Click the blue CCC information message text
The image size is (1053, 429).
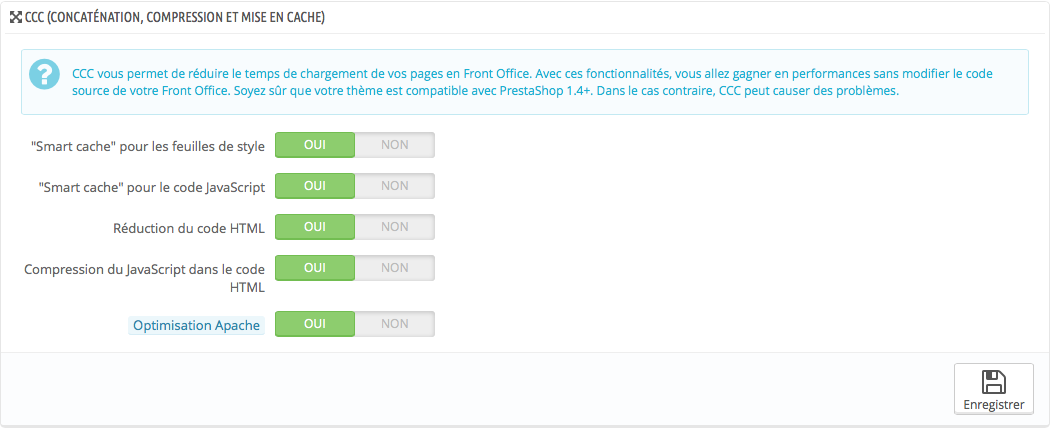point(532,82)
